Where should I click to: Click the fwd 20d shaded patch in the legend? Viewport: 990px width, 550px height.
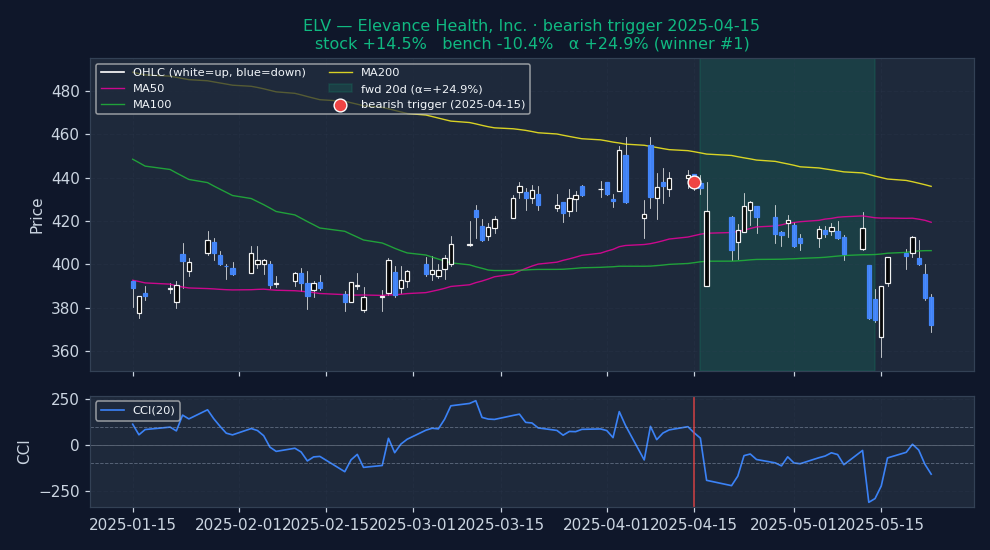click(340, 89)
